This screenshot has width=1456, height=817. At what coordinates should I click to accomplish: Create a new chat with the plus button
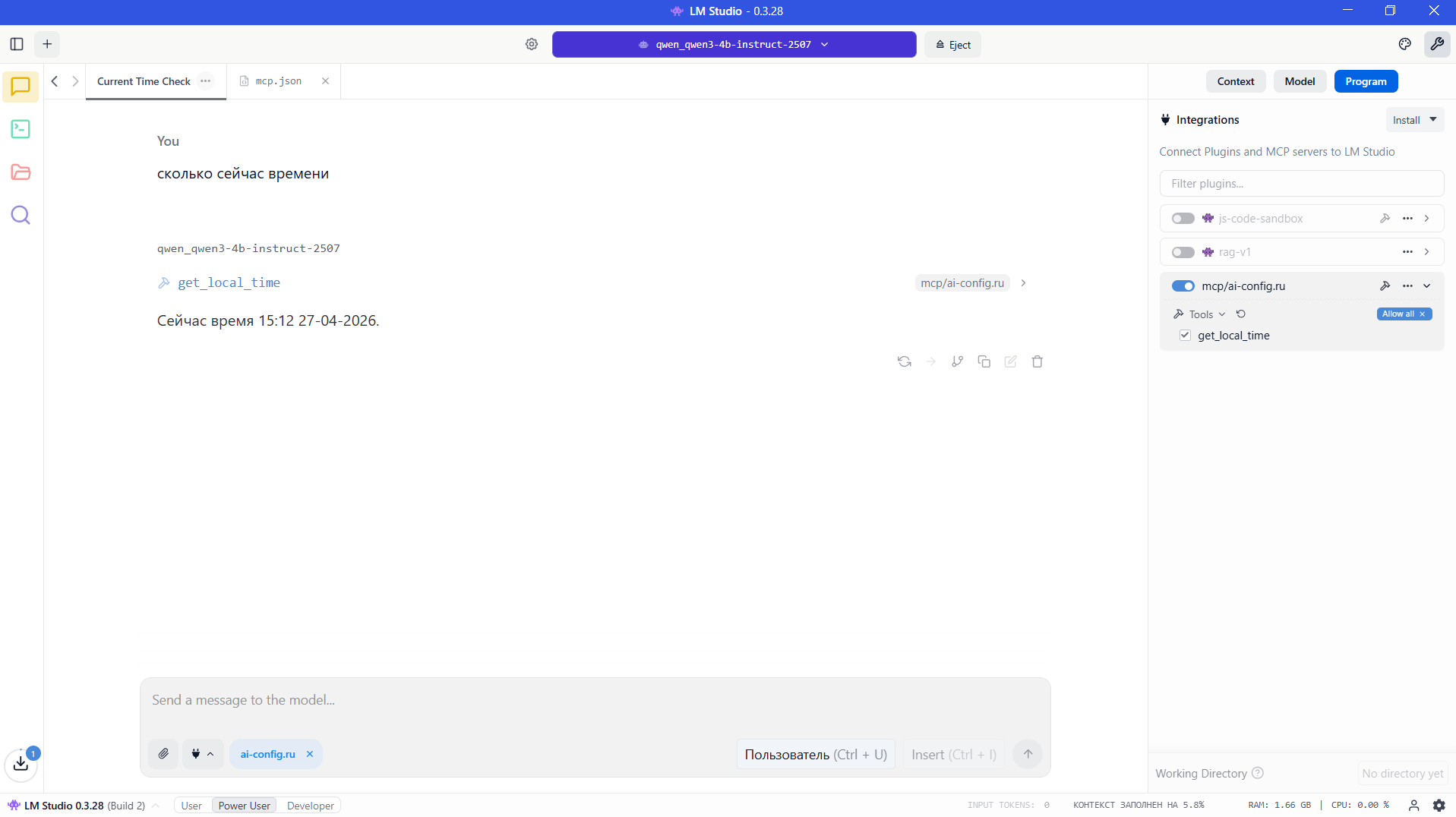47,44
